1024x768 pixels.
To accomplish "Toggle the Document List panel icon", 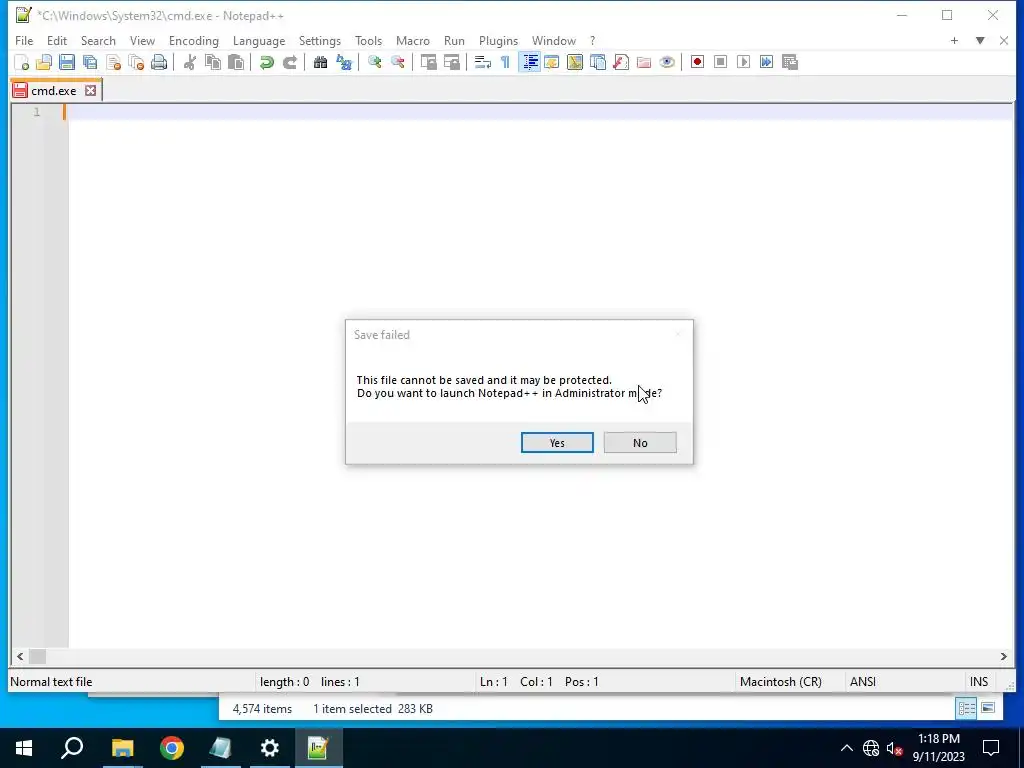I will point(598,62).
